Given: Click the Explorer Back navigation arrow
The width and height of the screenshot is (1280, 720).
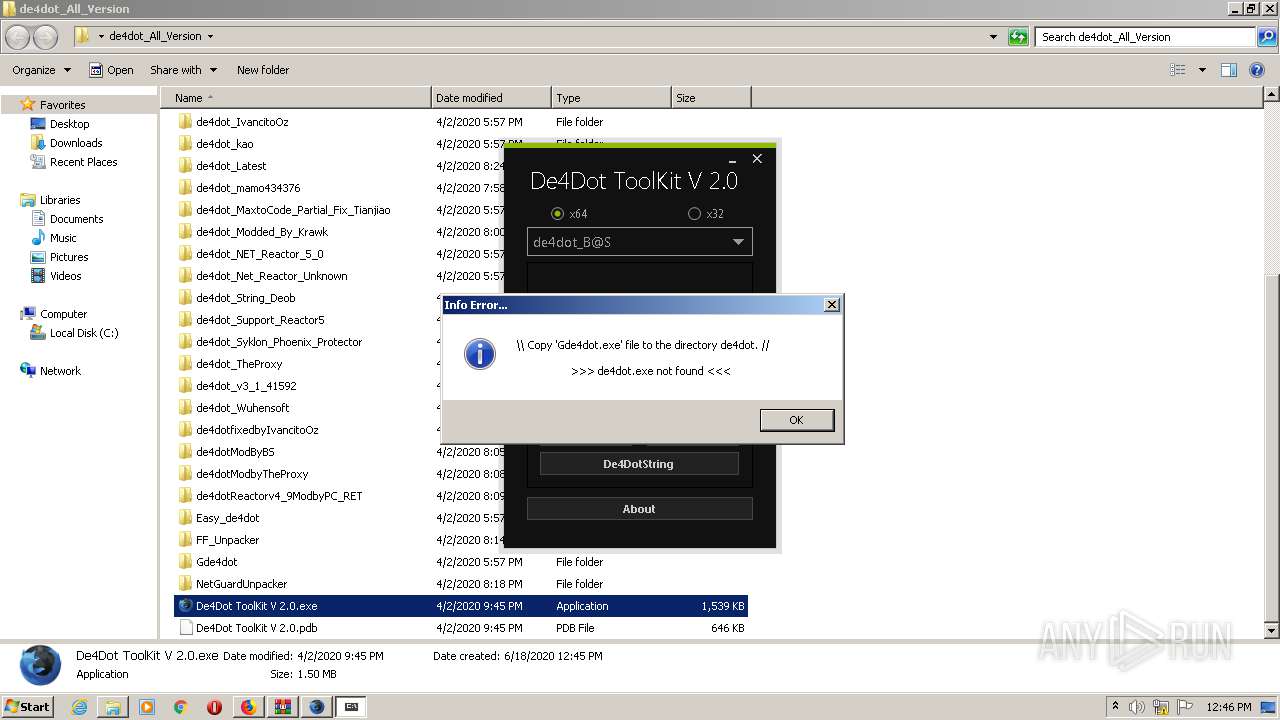Looking at the screenshot, I should tap(18, 37).
